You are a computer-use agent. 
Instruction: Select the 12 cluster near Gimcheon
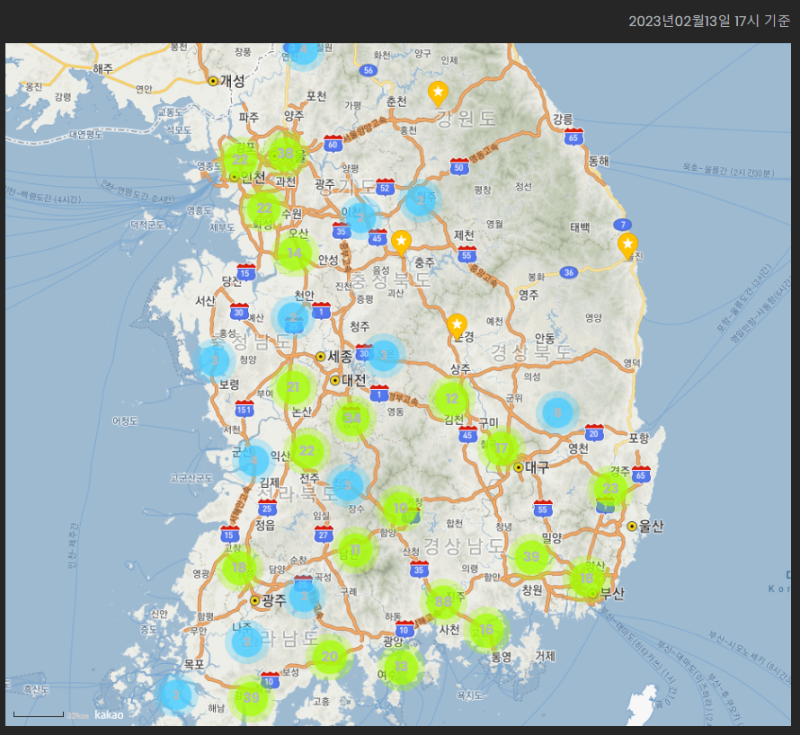pos(452,399)
